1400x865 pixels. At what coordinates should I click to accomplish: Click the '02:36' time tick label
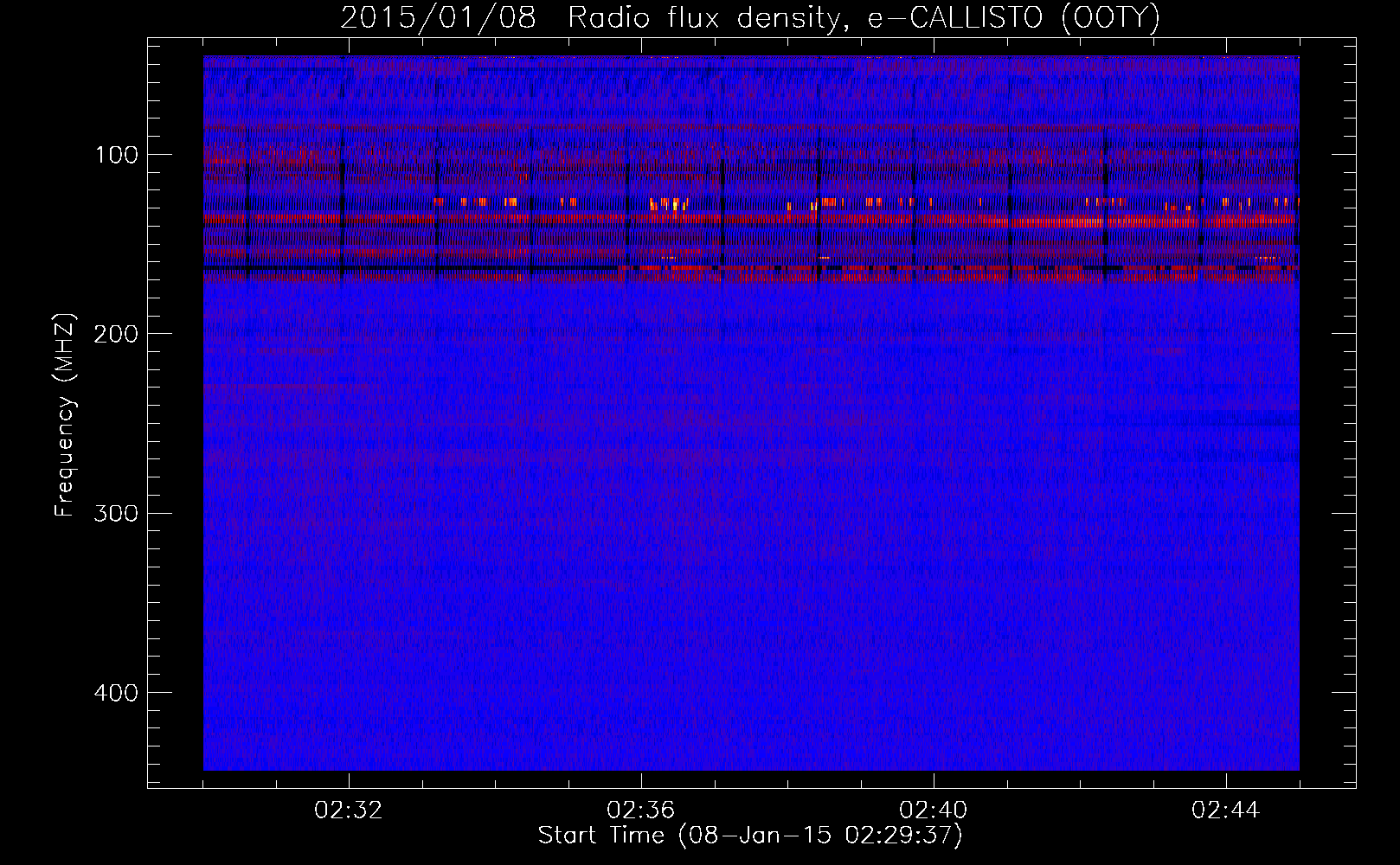(641, 811)
